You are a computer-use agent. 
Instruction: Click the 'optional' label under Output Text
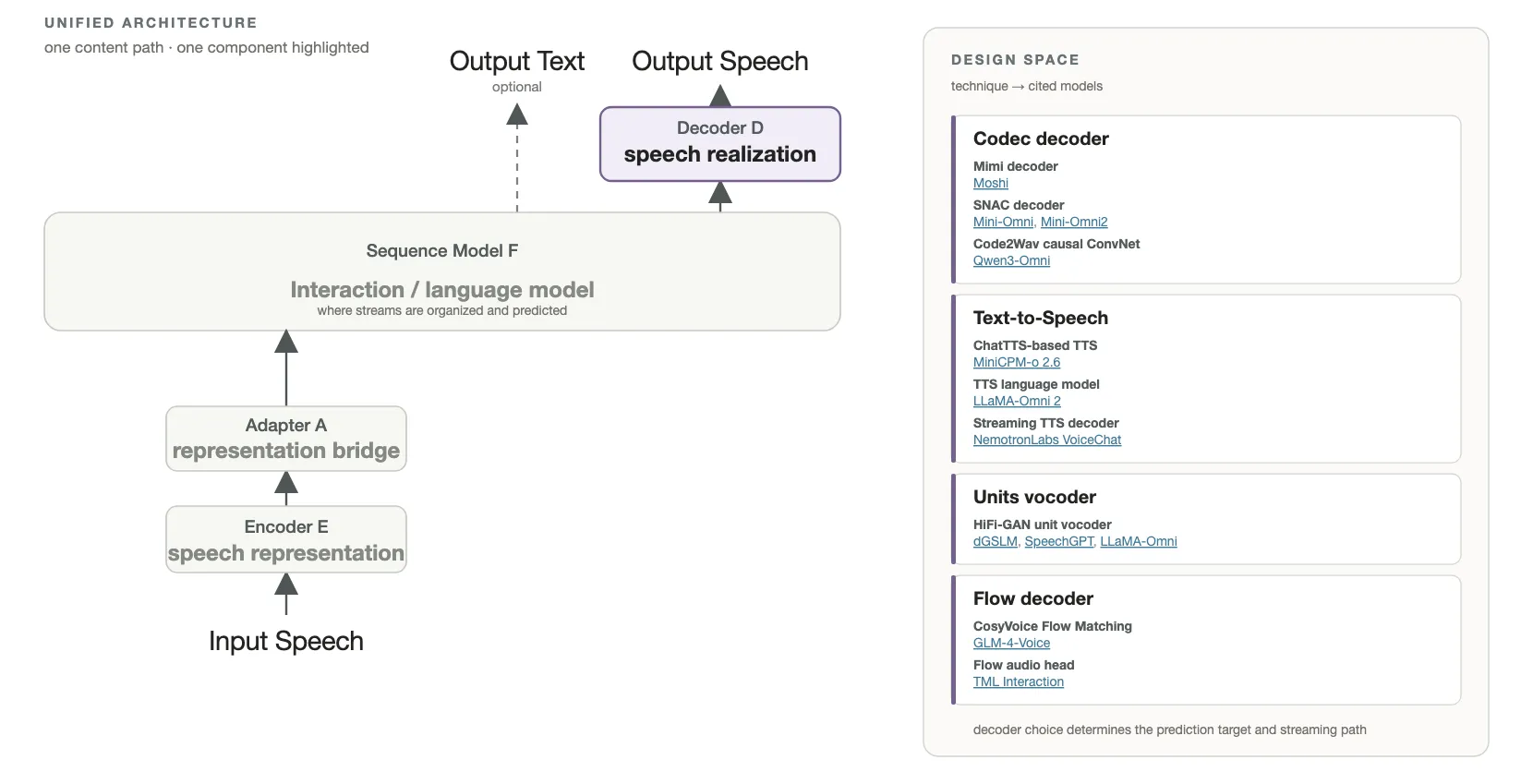pos(517,87)
